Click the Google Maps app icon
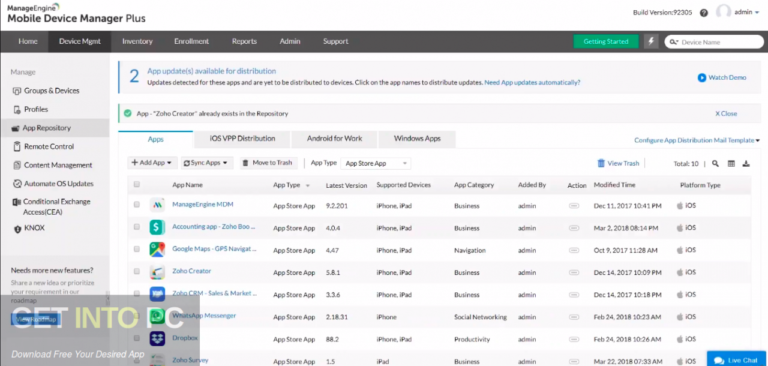The image size is (768, 366). [157, 249]
